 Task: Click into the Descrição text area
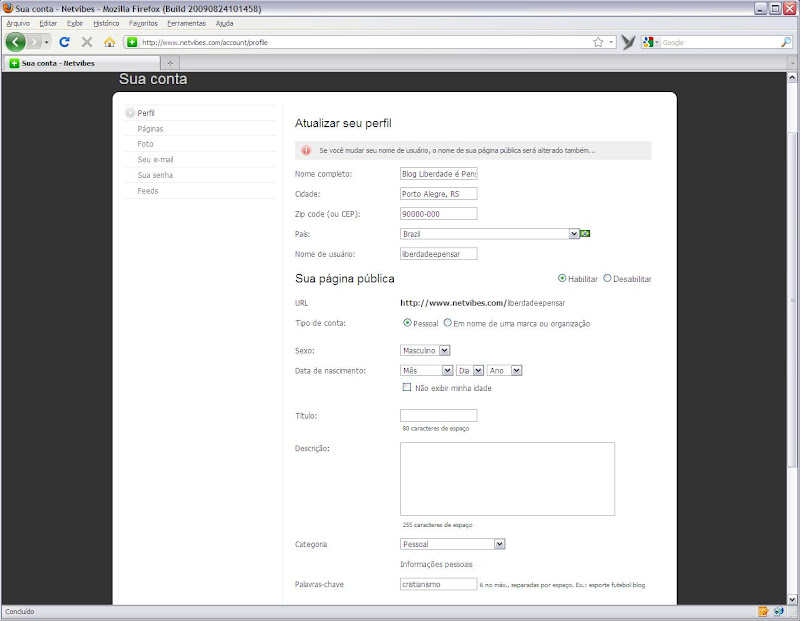coord(507,479)
